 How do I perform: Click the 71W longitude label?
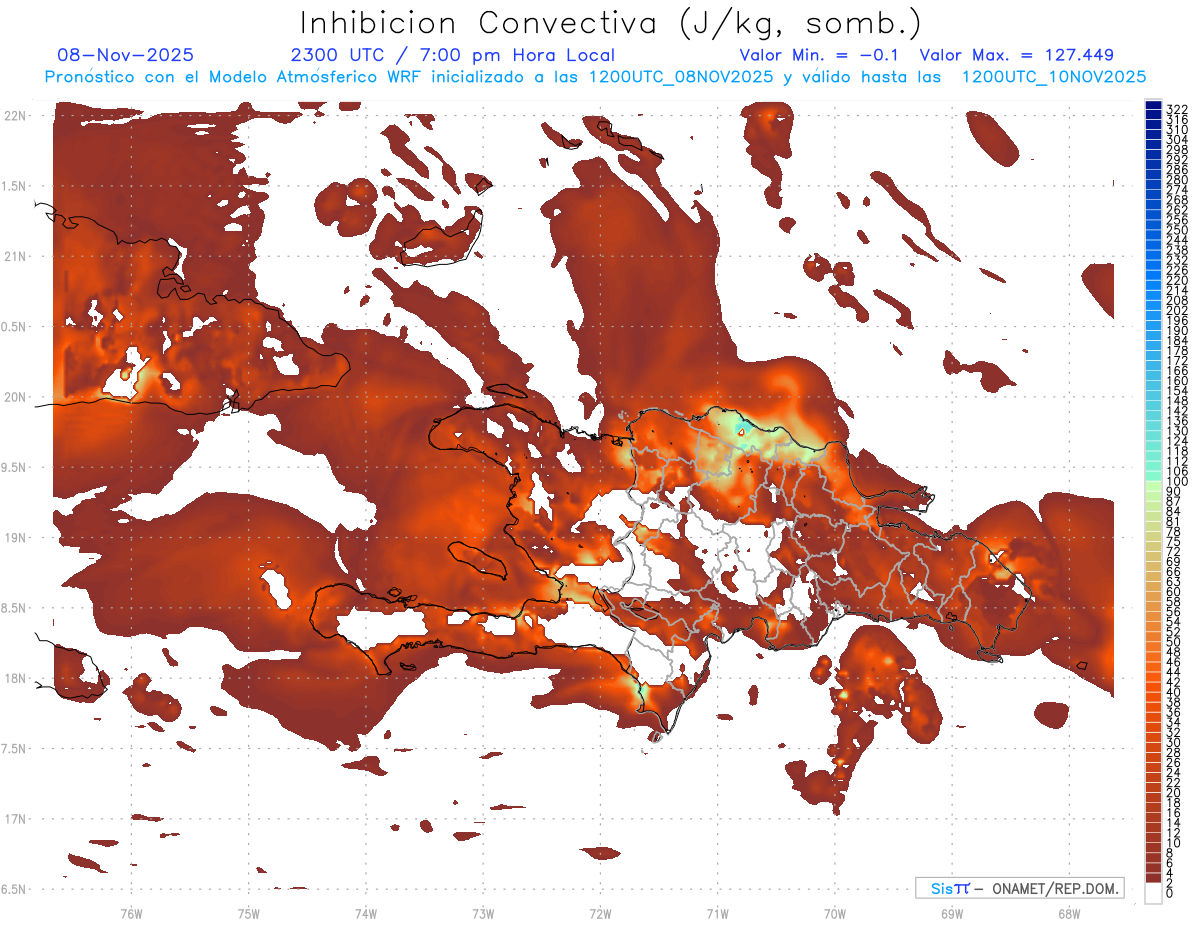point(717,913)
